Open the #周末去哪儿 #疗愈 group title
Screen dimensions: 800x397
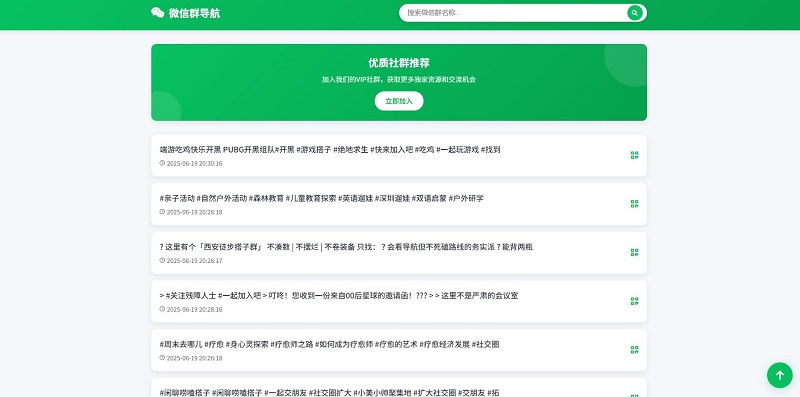[329, 344]
